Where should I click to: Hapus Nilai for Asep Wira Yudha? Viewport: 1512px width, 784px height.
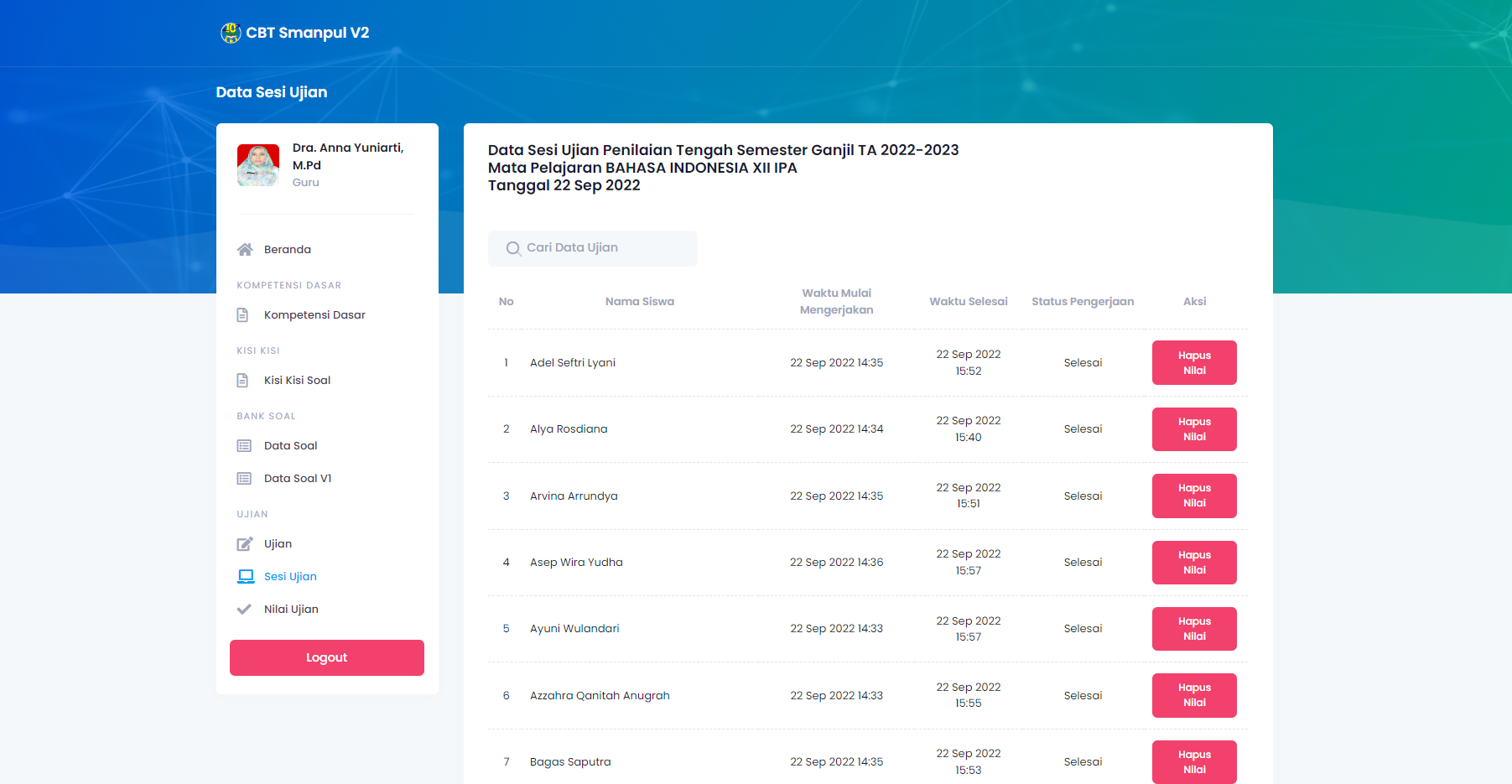(x=1193, y=563)
